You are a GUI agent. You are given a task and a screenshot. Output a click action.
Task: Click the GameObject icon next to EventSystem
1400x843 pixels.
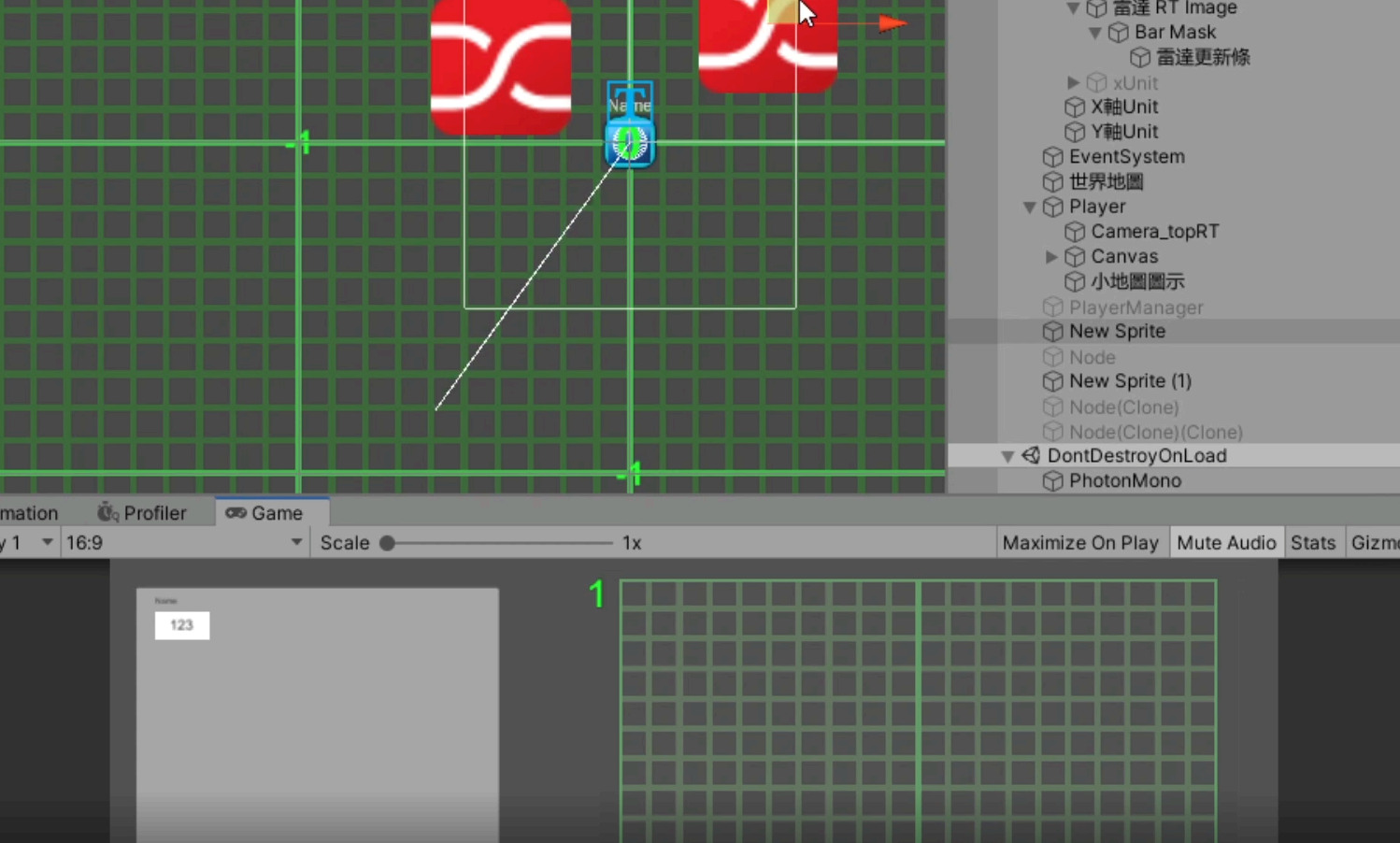1051,157
